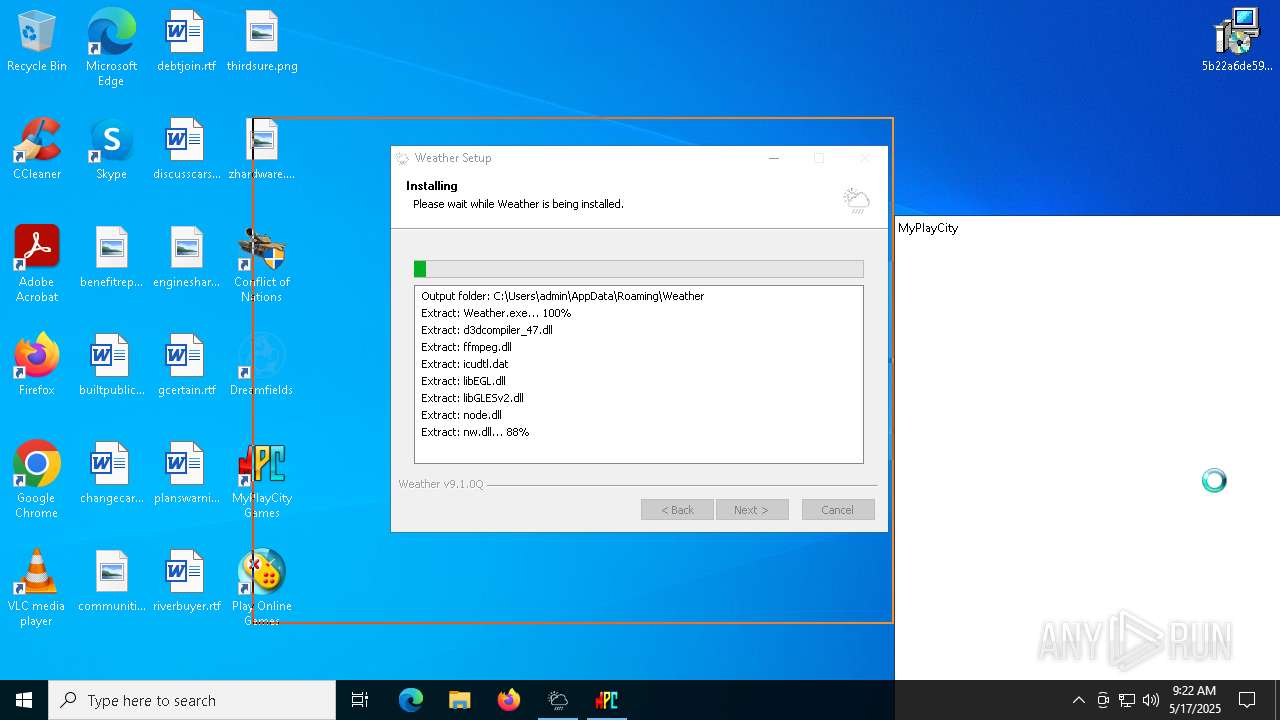Launch Firefox from the desktop shortcut
Viewport: 1280px width, 720px height.
click(37, 365)
